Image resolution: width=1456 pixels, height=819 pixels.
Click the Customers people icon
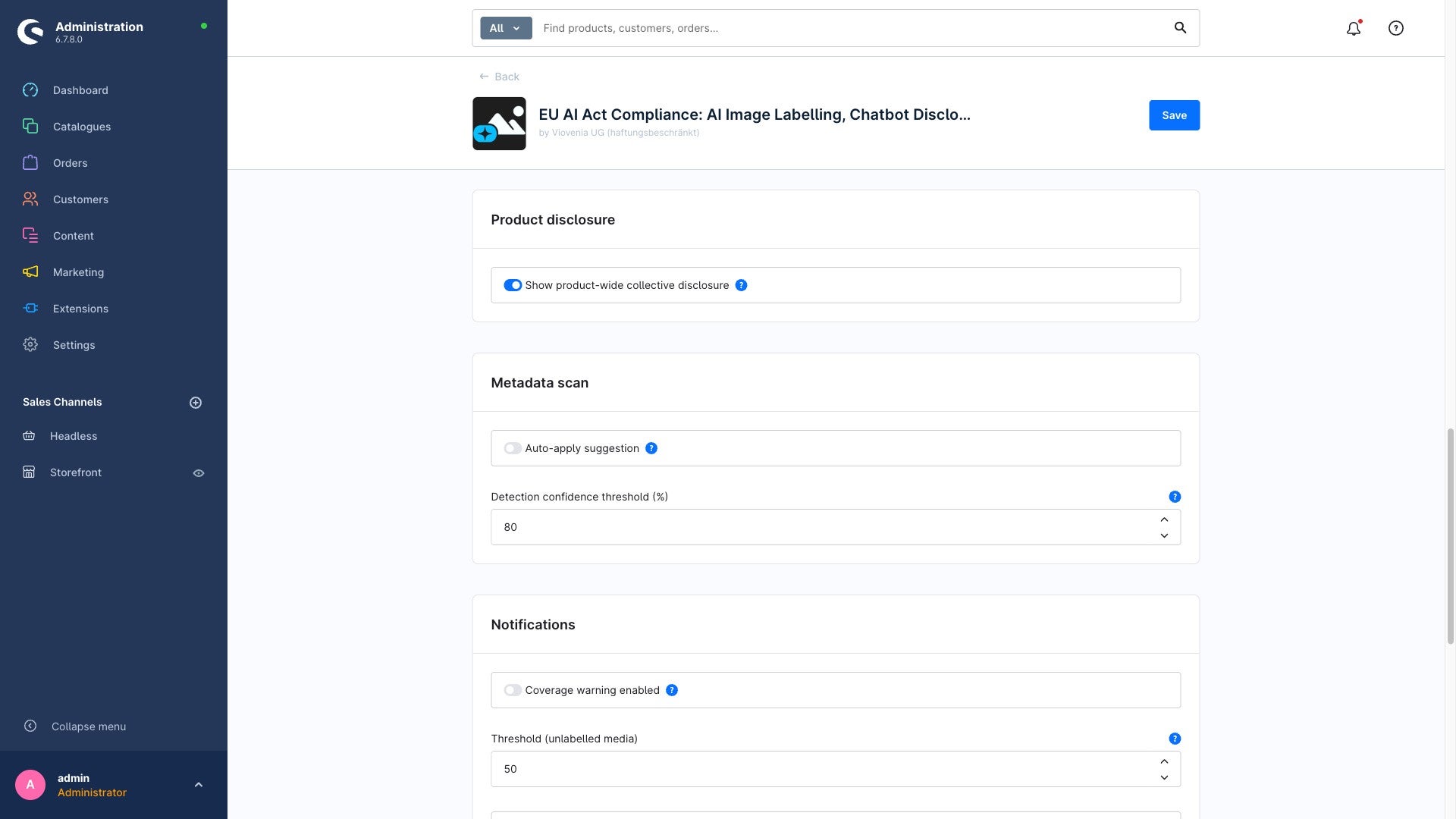(x=30, y=199)
